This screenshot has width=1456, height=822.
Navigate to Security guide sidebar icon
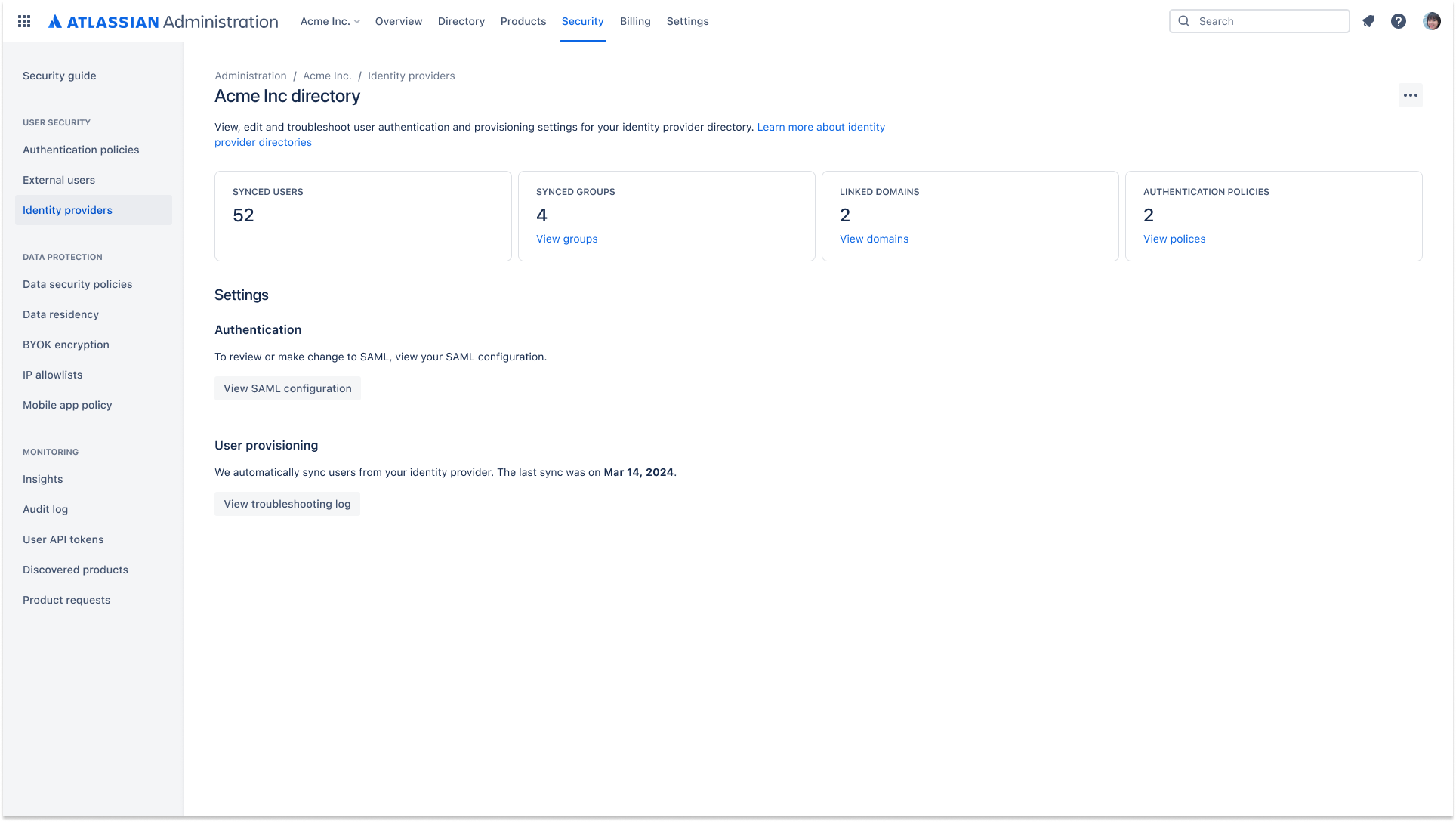point(59,75)
